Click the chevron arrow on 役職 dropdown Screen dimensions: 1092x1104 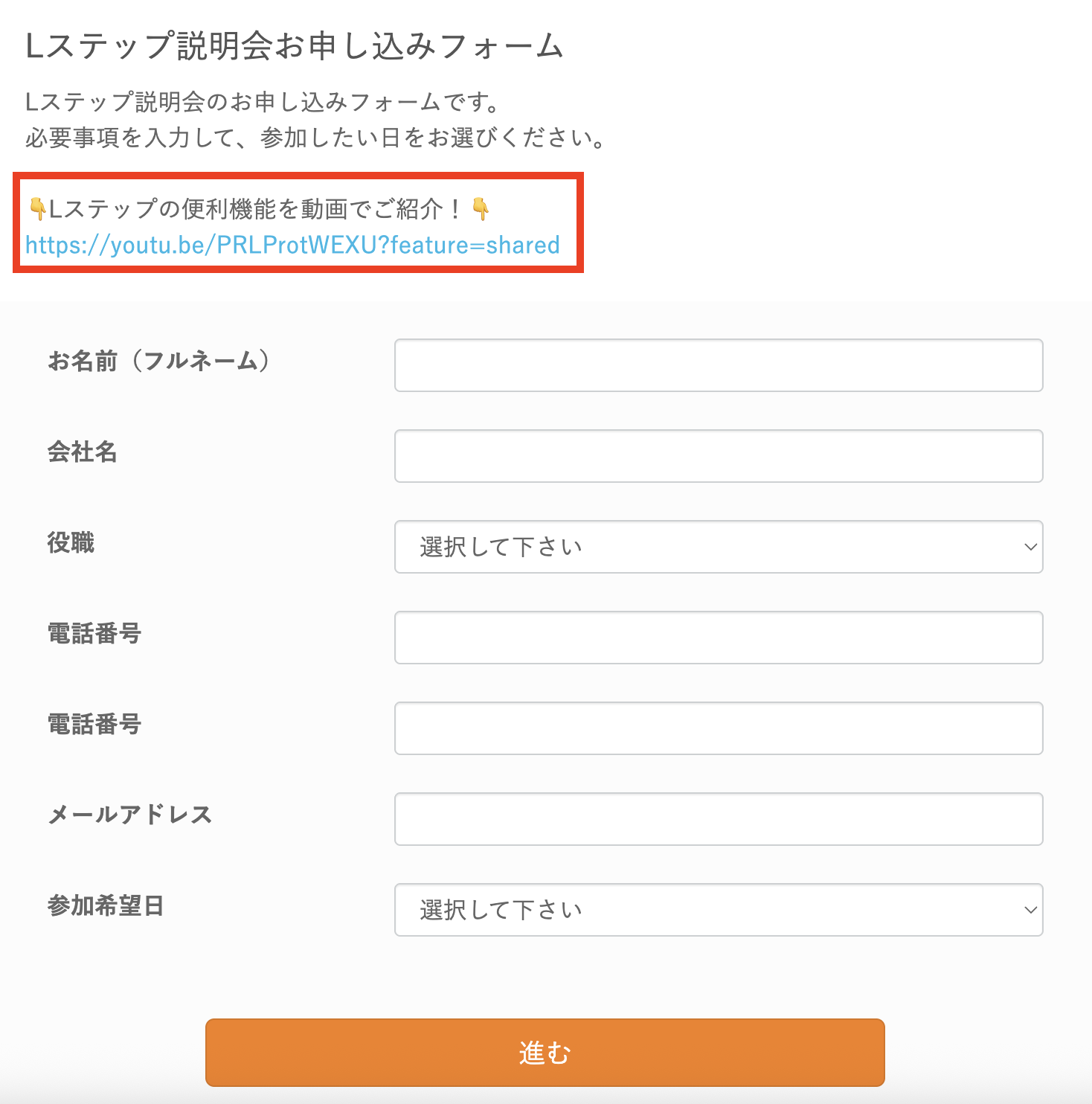click(x=1030, y=547)
